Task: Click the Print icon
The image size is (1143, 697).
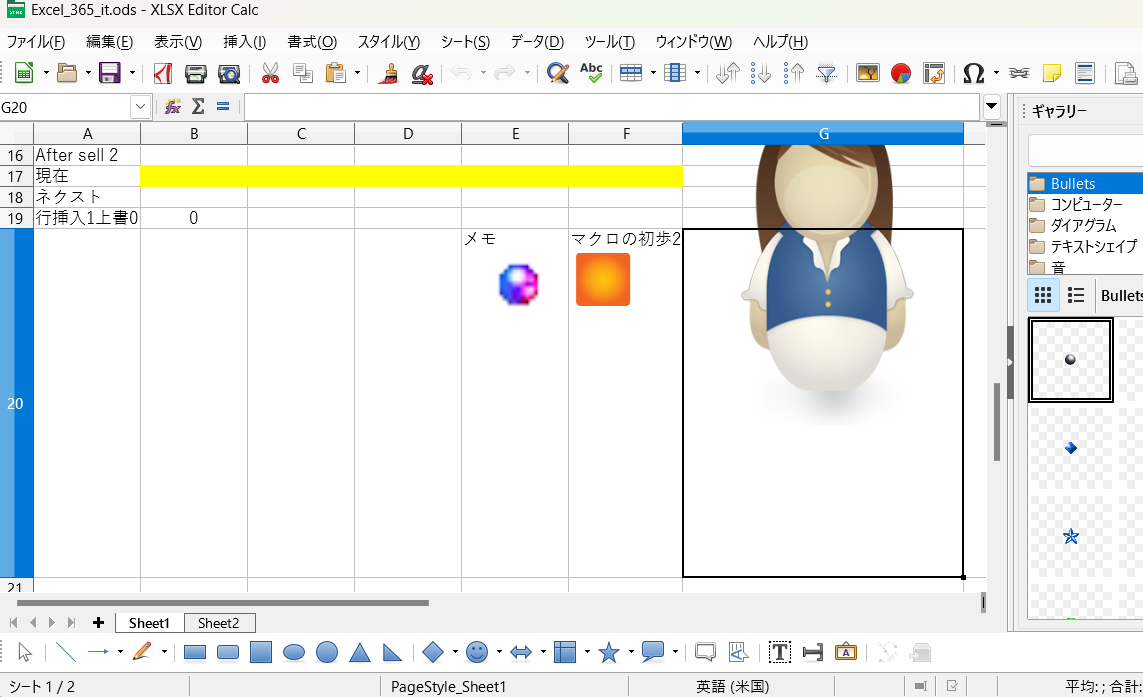Action: [x=195, y=73]
